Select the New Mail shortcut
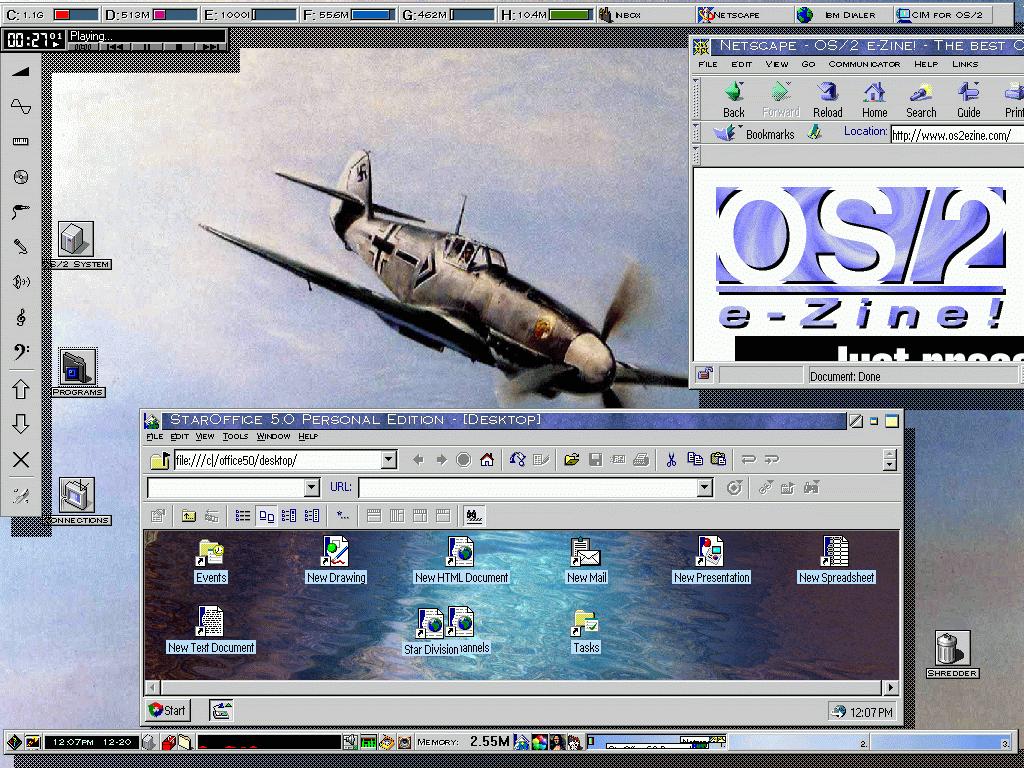This screenshot has width=1024, height=768. [x=586, y=560]
